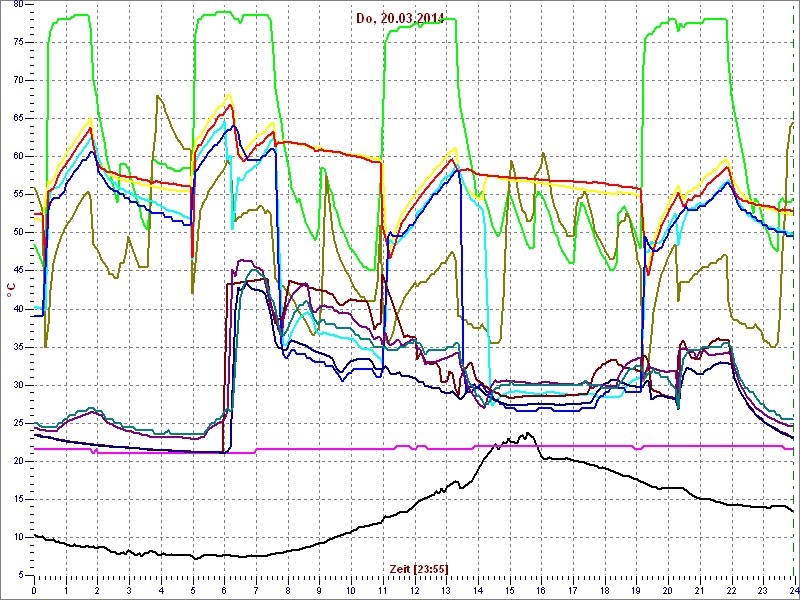Viewport: 800px width, 600px height.
Task: Click the '5' value on temperature axis
Action: [x=20, y=576]
